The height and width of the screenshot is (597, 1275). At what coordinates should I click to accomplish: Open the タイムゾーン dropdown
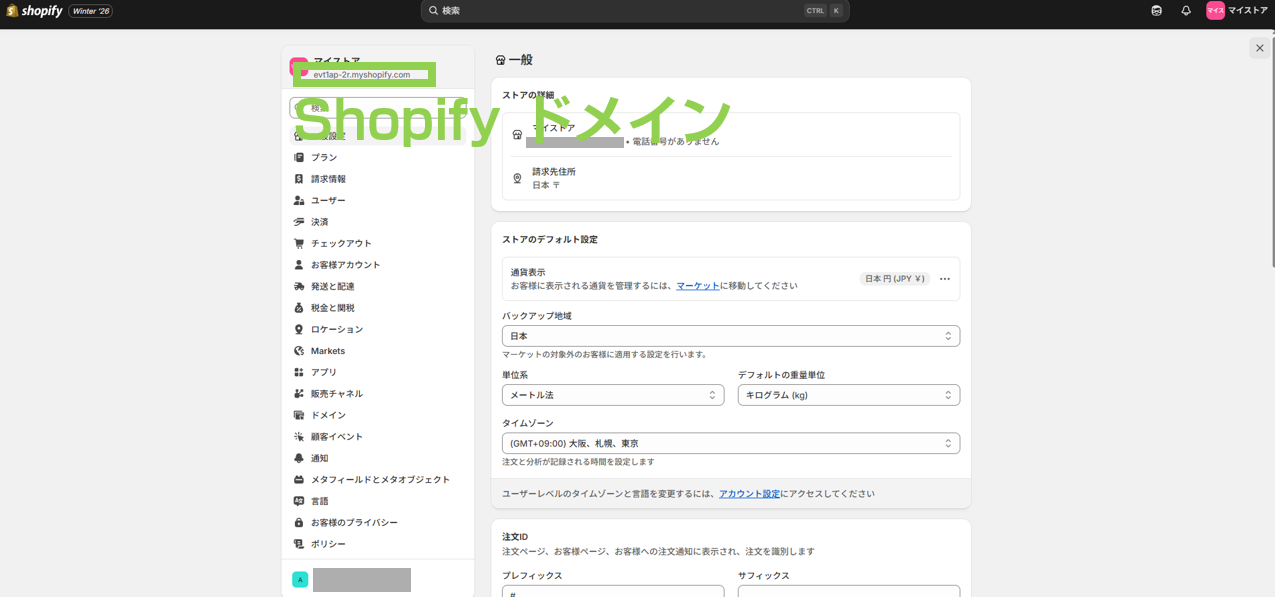[x=730, y=443]
